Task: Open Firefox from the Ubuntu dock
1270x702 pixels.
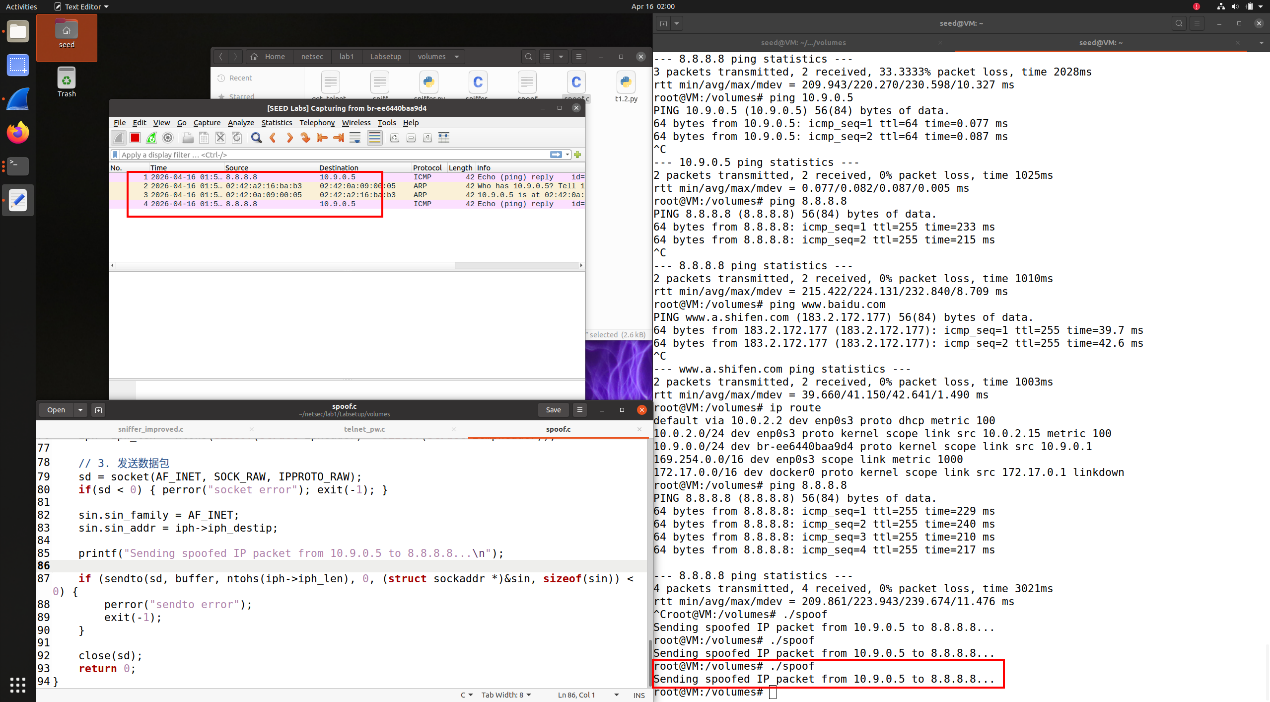Action: pyautogui.click(x=18, y=132)
